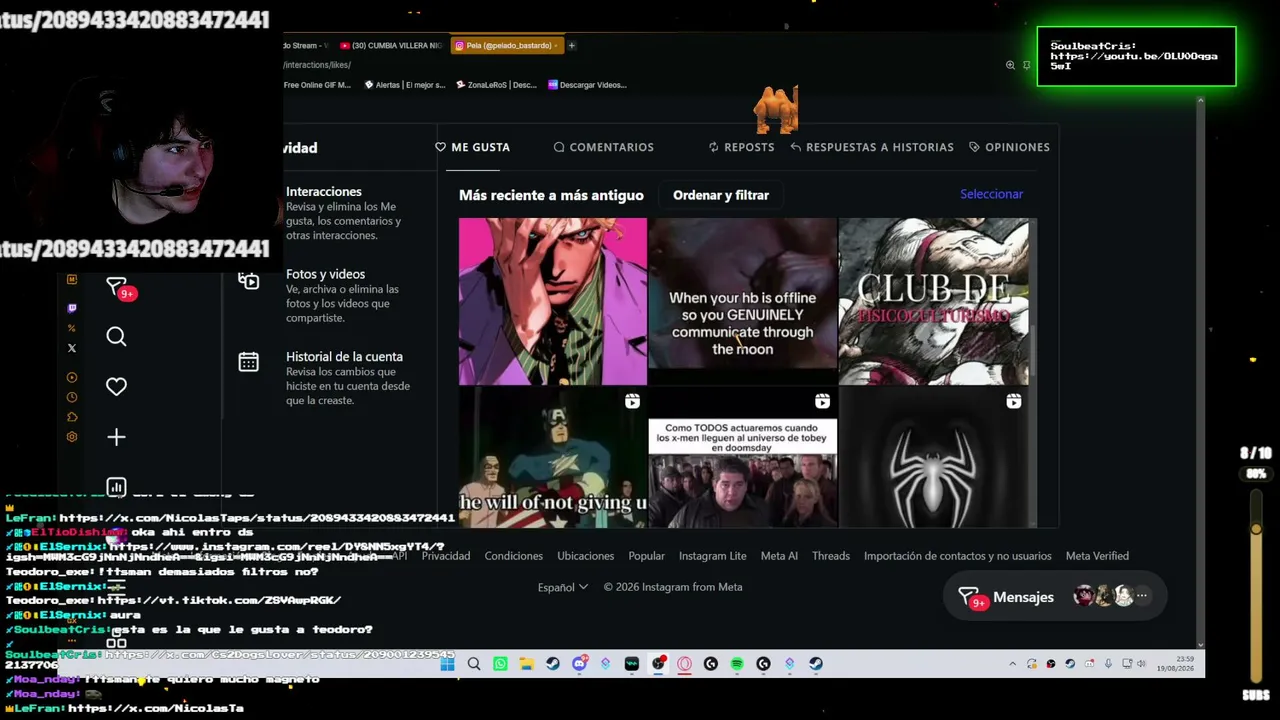The height and width of the screenshot is (720, 1280).
Task: Click the Instagram create plus icon
Action: pos(116,437)
